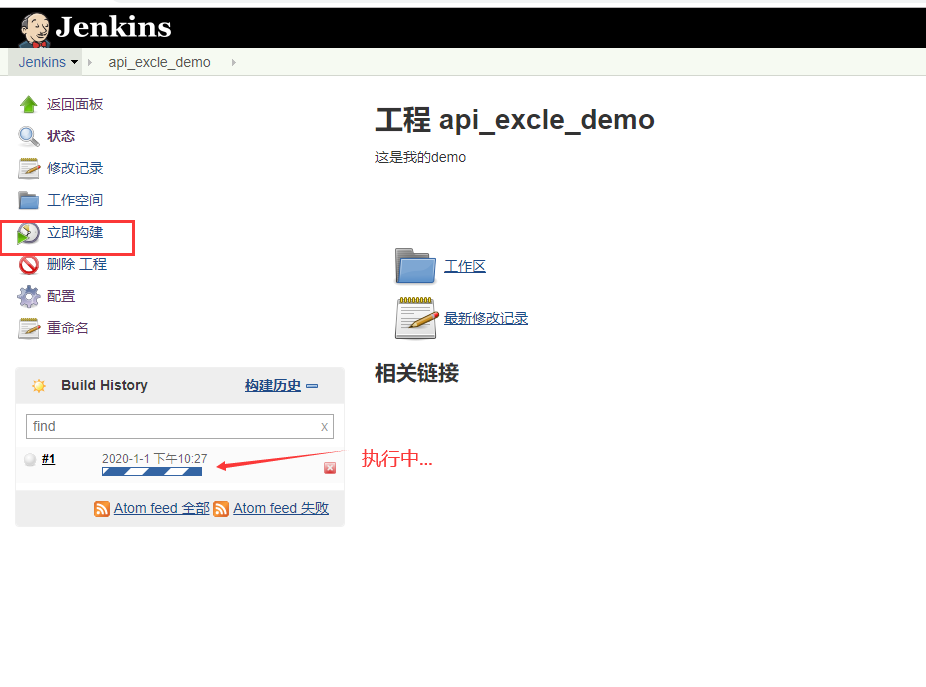This screenshot has width=926, height=687.
Task: Click the notepad 修改记录 icon
Action: click(28, 168)
